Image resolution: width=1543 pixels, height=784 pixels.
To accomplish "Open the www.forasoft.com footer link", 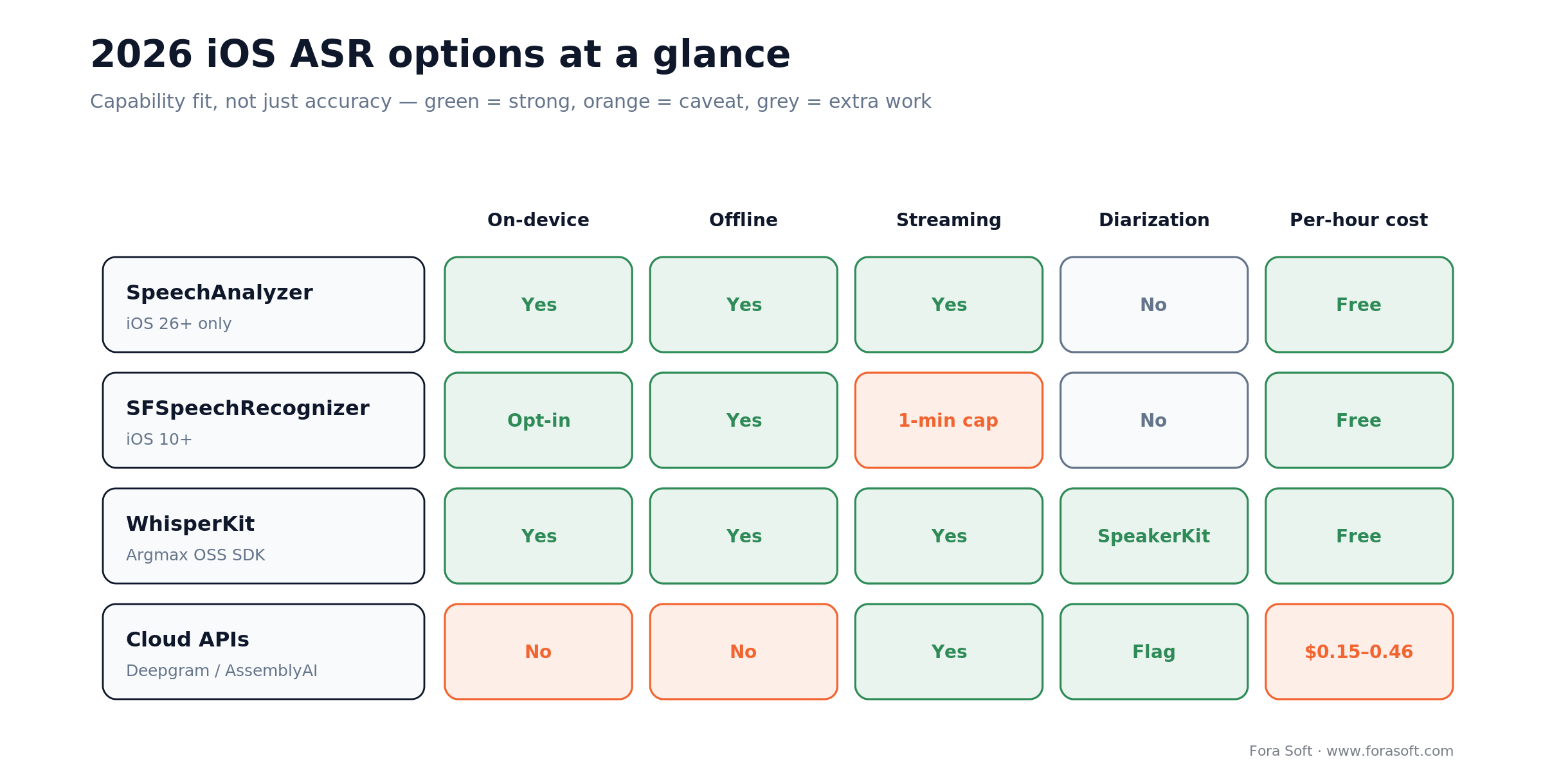I will tap(1390, 751).
